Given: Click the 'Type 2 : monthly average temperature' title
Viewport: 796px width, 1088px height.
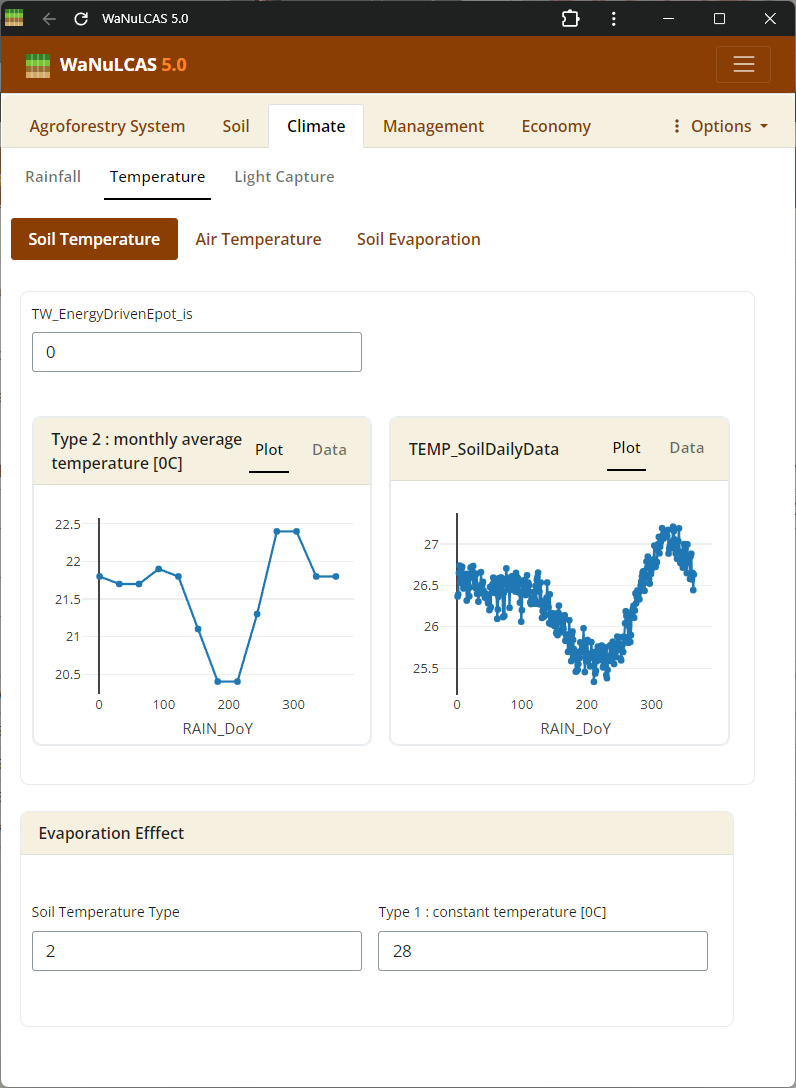Looking at the screenshot, I should [146, 451].
